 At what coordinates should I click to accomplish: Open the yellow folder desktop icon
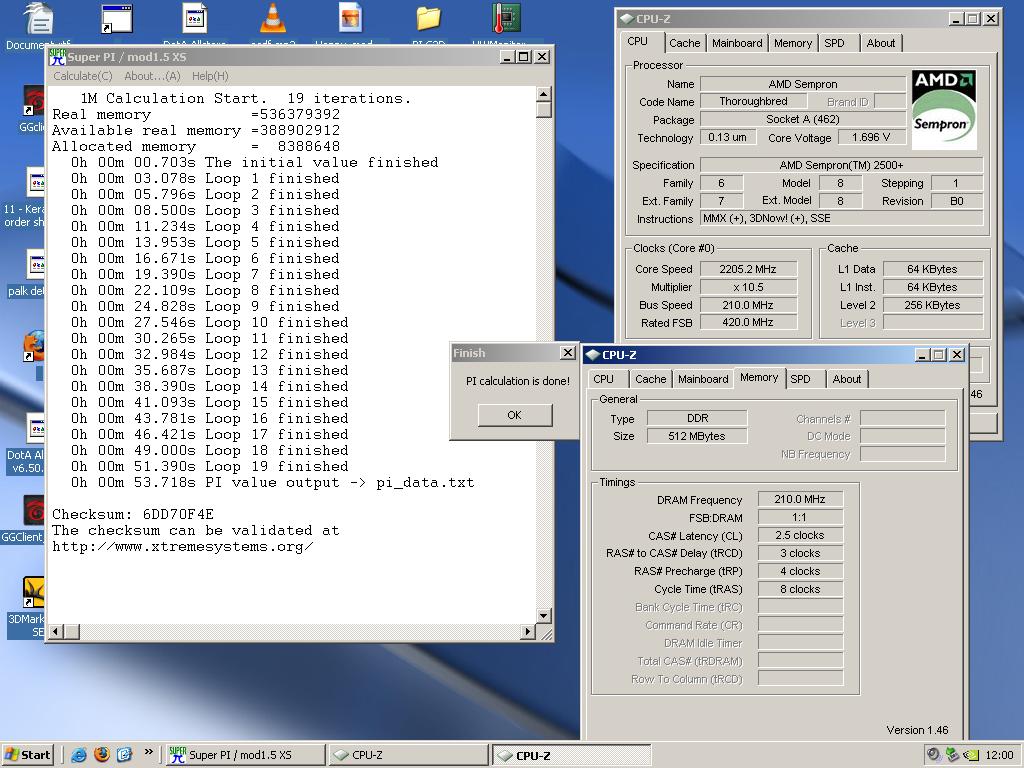pos(428,18)
